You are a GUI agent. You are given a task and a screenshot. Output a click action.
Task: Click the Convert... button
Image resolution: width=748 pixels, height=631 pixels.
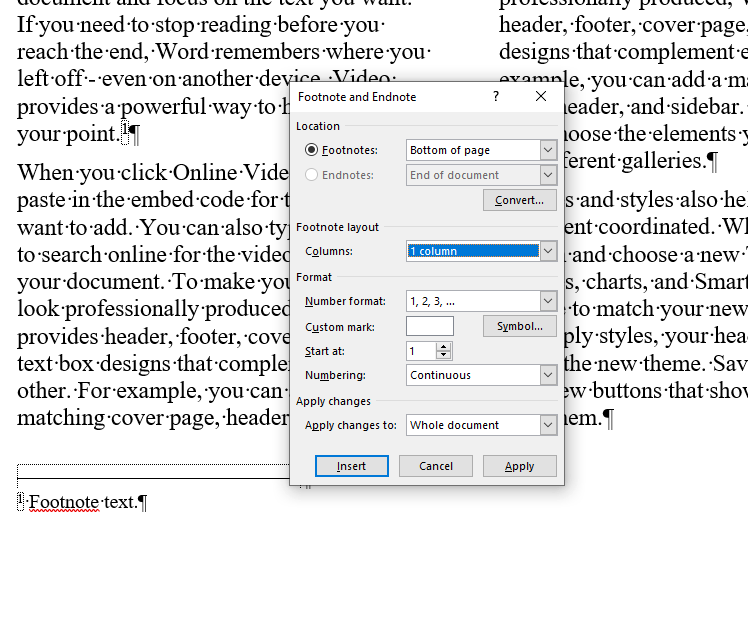click(519, 200)
